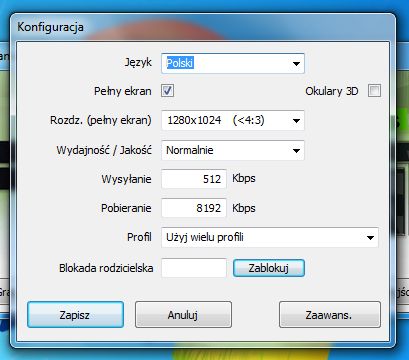The height and width of the screenshot is (360, 409).
Task: Click the Kbps unit beside Wysyłanie
Action: coord(244,179)
